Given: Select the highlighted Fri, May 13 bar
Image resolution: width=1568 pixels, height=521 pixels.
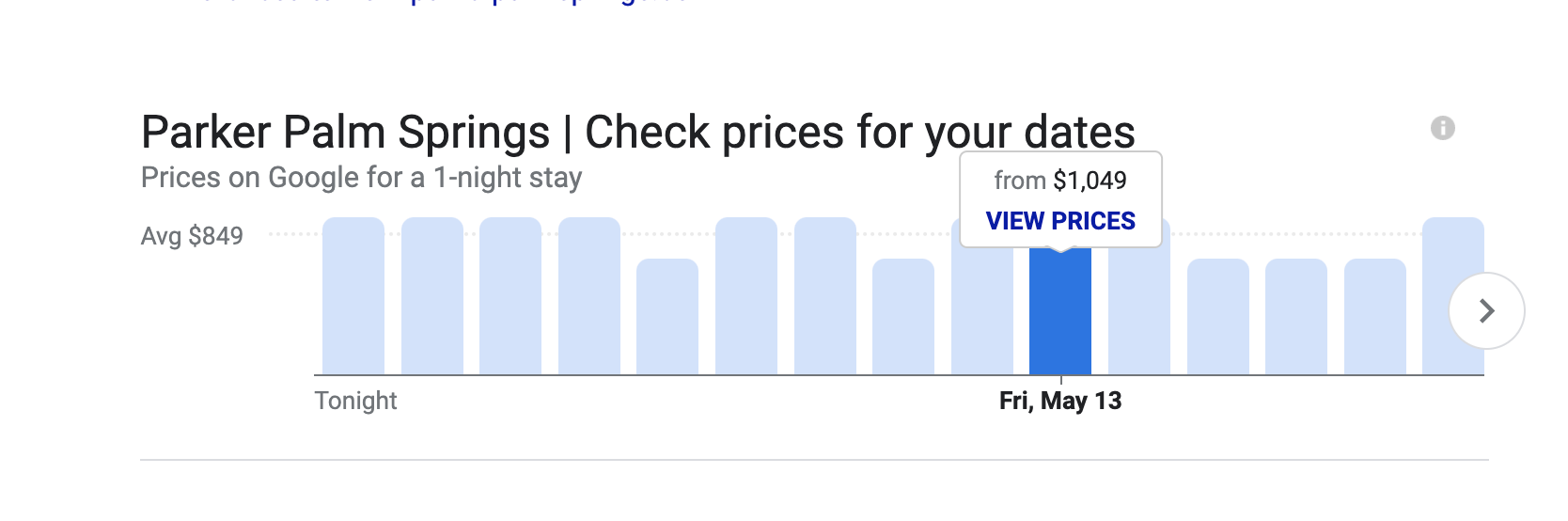Looking at the screenshot, I should [1060, 311].
